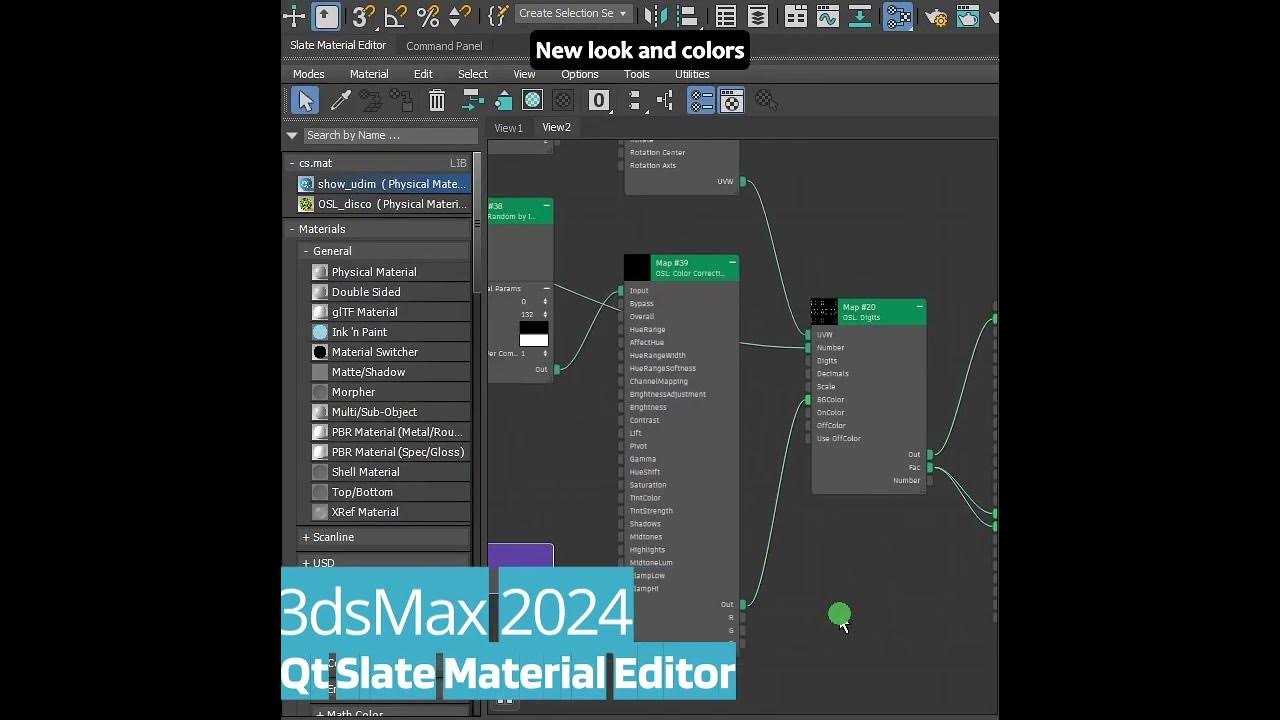Select the Multi/Sub-Object material entry
This screenshot has width=1280, height=720.
pyautogui.click(x=388, y=412)
